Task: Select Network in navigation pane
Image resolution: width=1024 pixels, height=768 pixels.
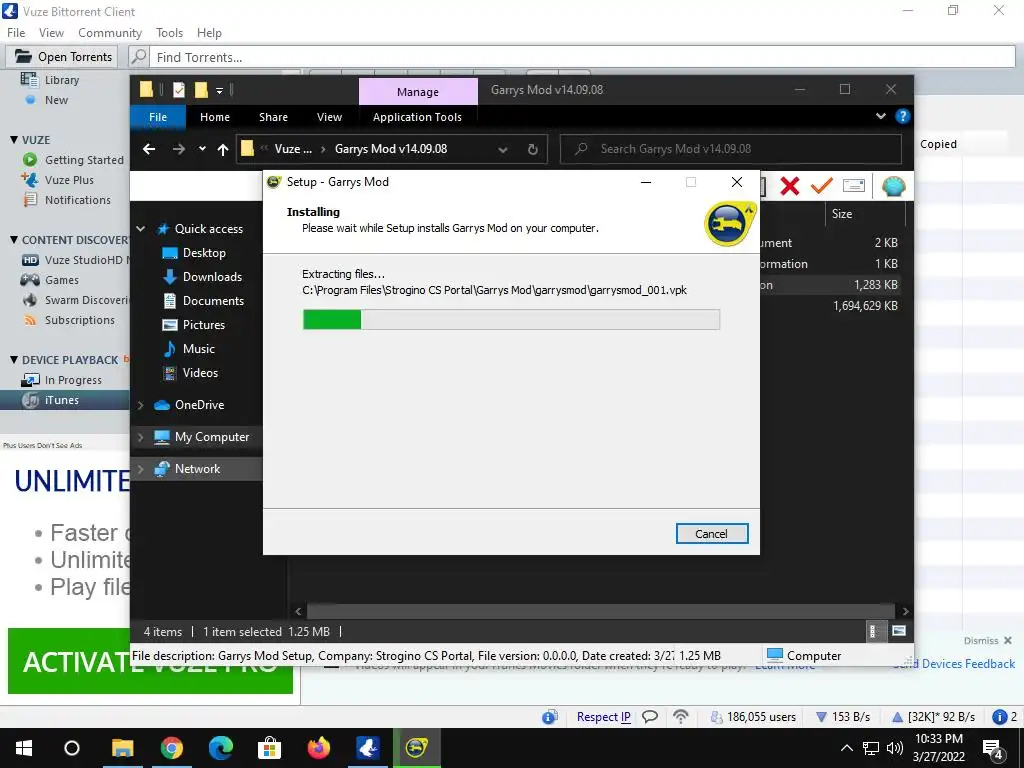Action: (197, 469)
